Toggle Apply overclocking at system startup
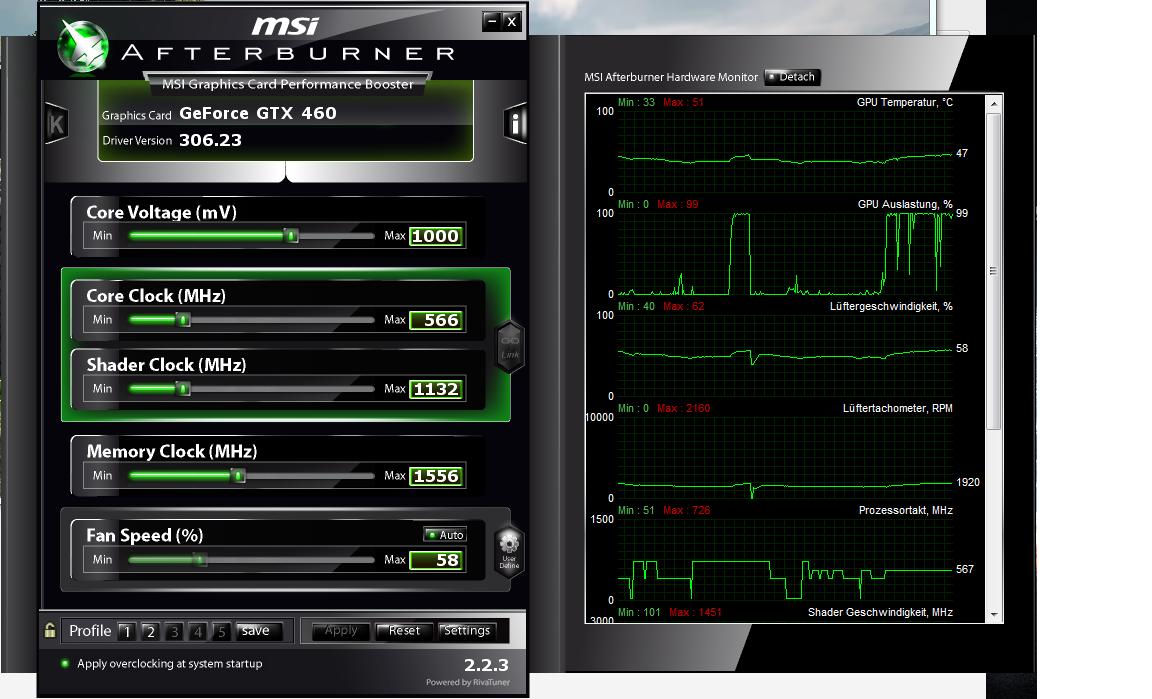The height and width of the screenshot is (699, 1152). point(162,663)
